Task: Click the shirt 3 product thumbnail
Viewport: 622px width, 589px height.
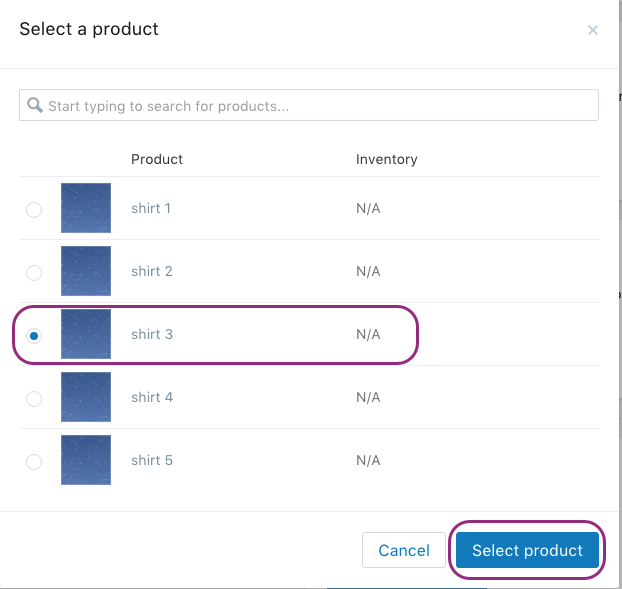Action: pyautogui.click(x=86, y=334)
